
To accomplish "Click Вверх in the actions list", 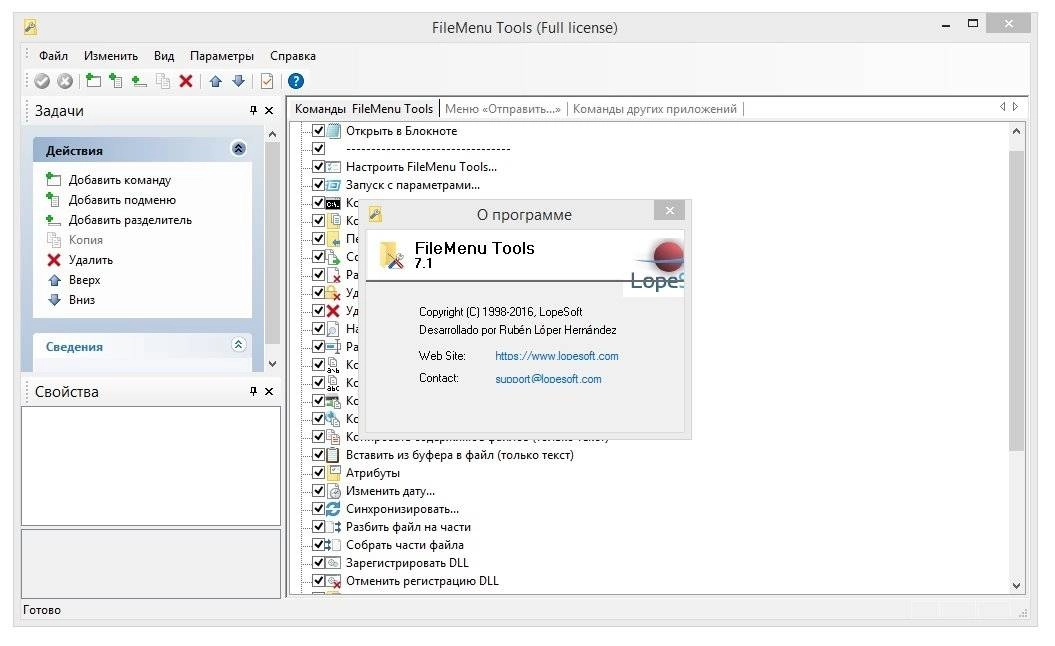I will click(84, 280).
